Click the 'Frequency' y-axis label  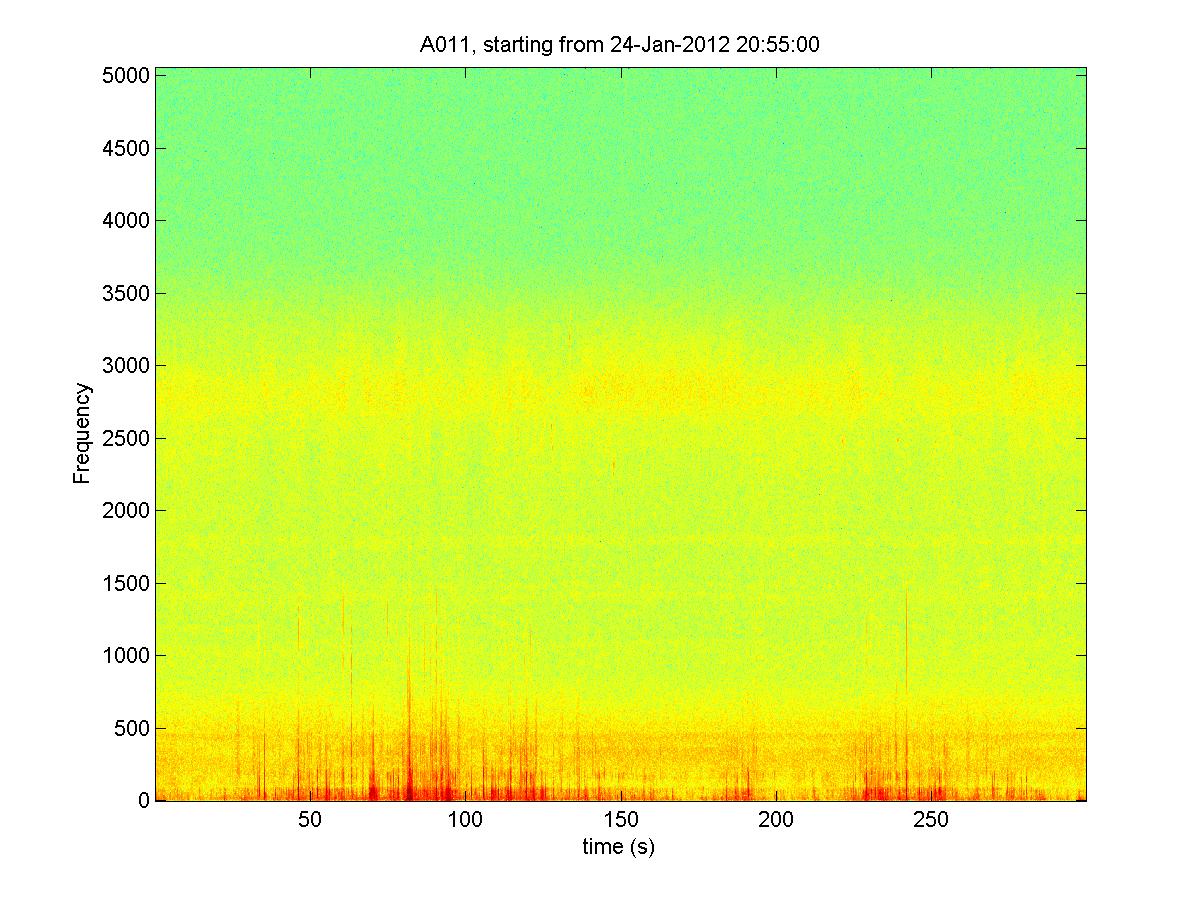pos(82,433)
